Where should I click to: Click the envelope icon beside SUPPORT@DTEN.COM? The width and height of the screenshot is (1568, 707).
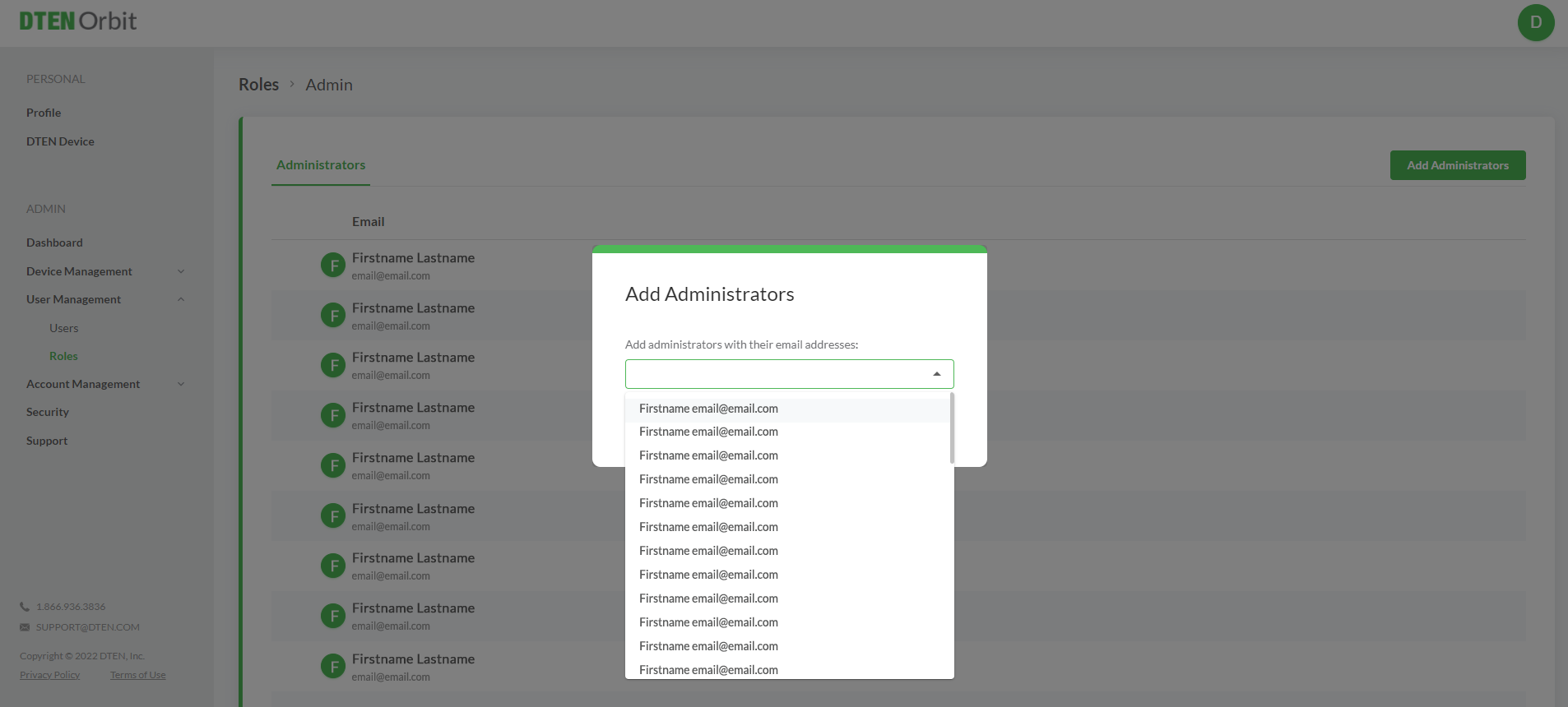click(25, 627)
